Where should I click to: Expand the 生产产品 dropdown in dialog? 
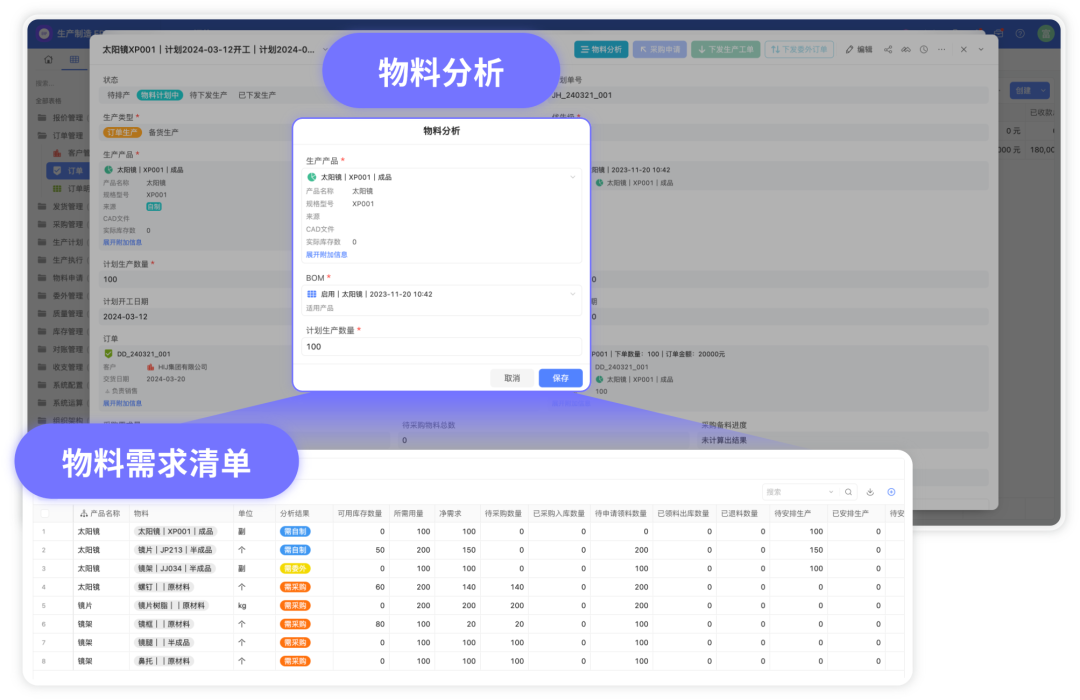[x=573, y=177]
